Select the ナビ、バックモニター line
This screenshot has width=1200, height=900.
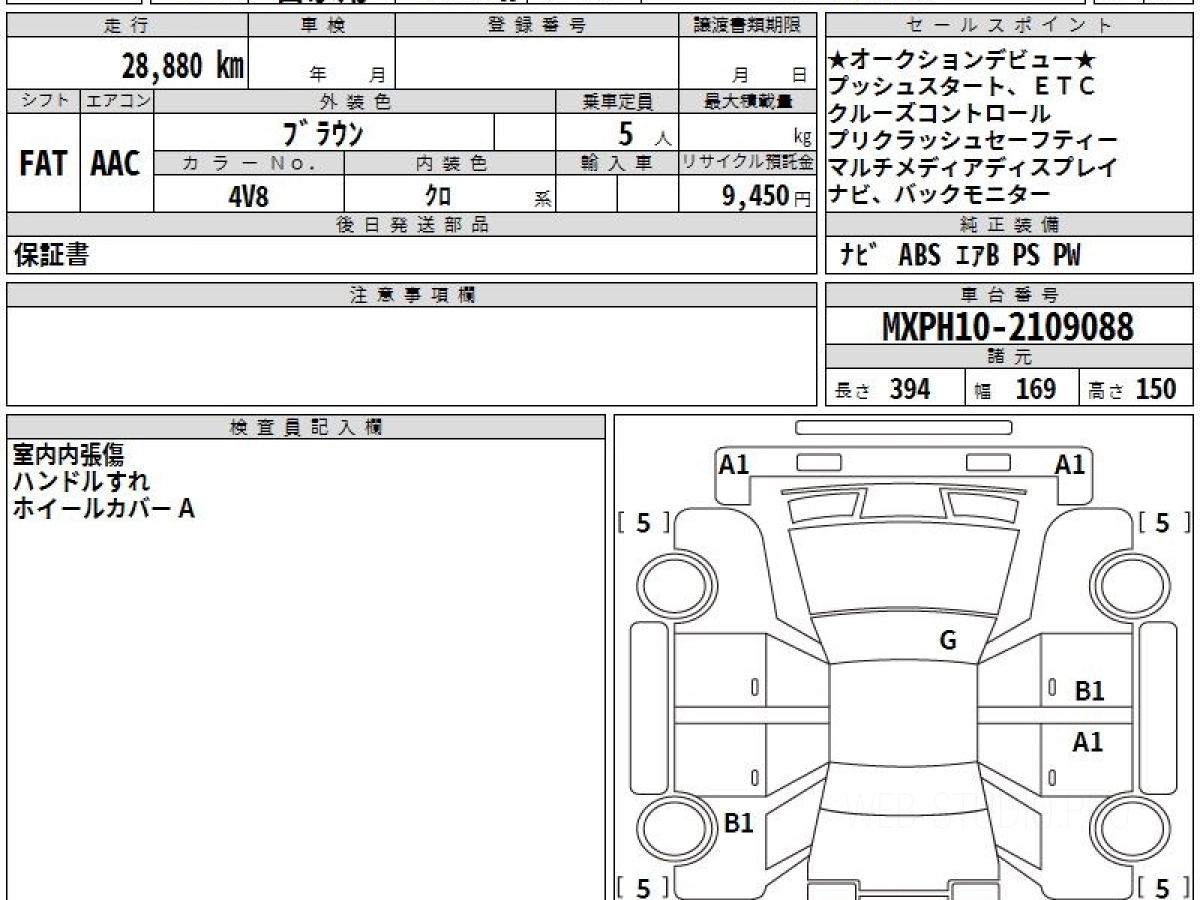940,195
